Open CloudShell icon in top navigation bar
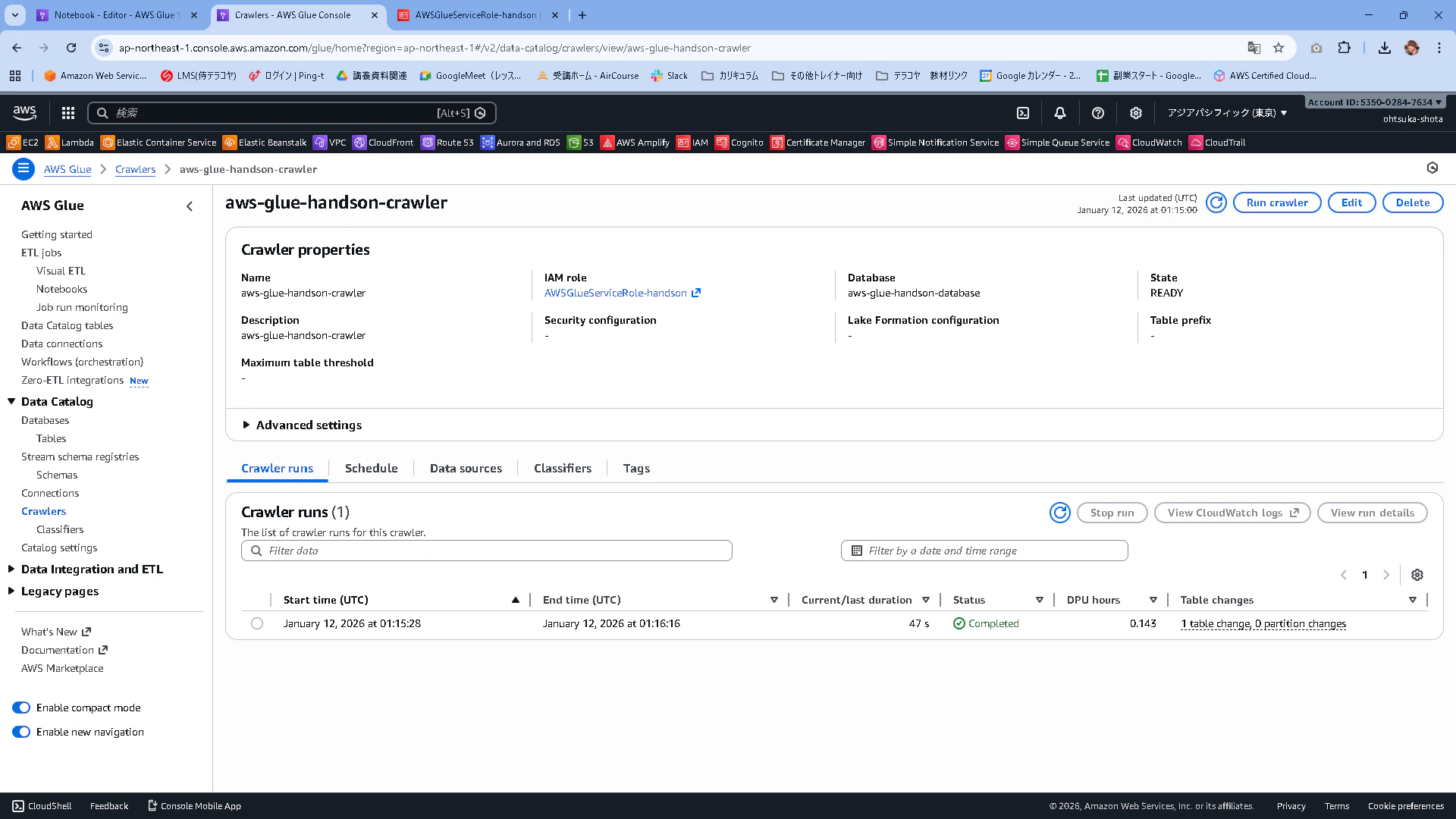This screenshot has width=1456, height=819. 1023,113
